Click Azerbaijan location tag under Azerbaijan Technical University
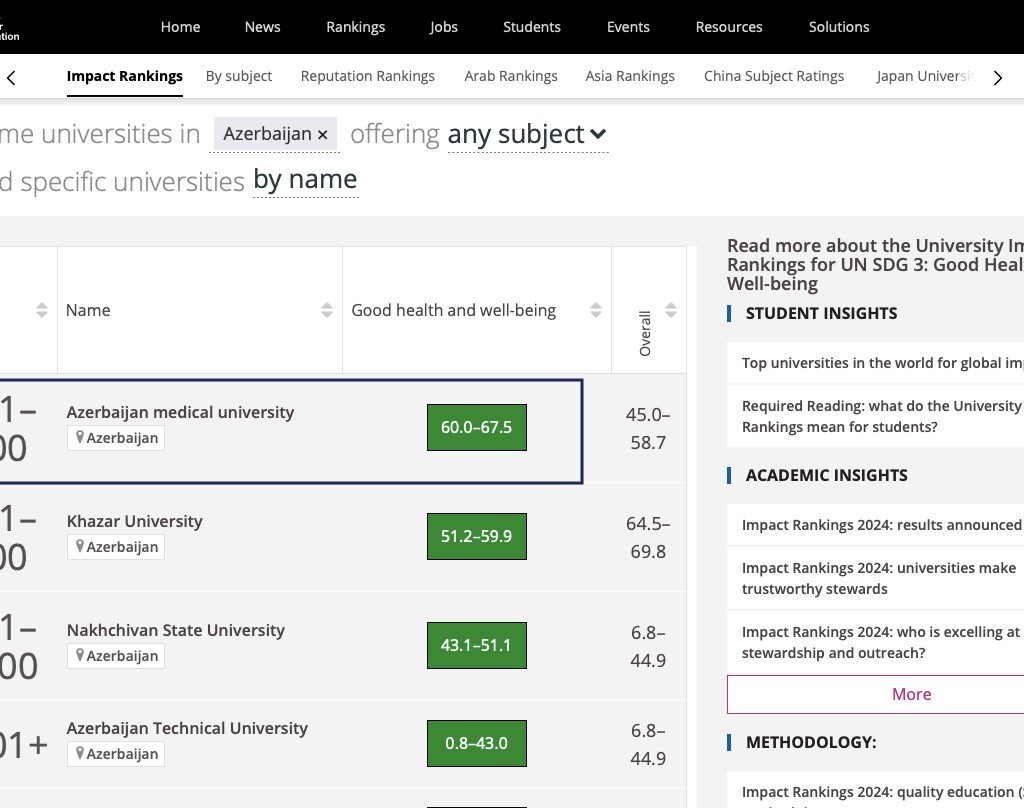This screenshot has height=808, width=1024. pos(116,754)
